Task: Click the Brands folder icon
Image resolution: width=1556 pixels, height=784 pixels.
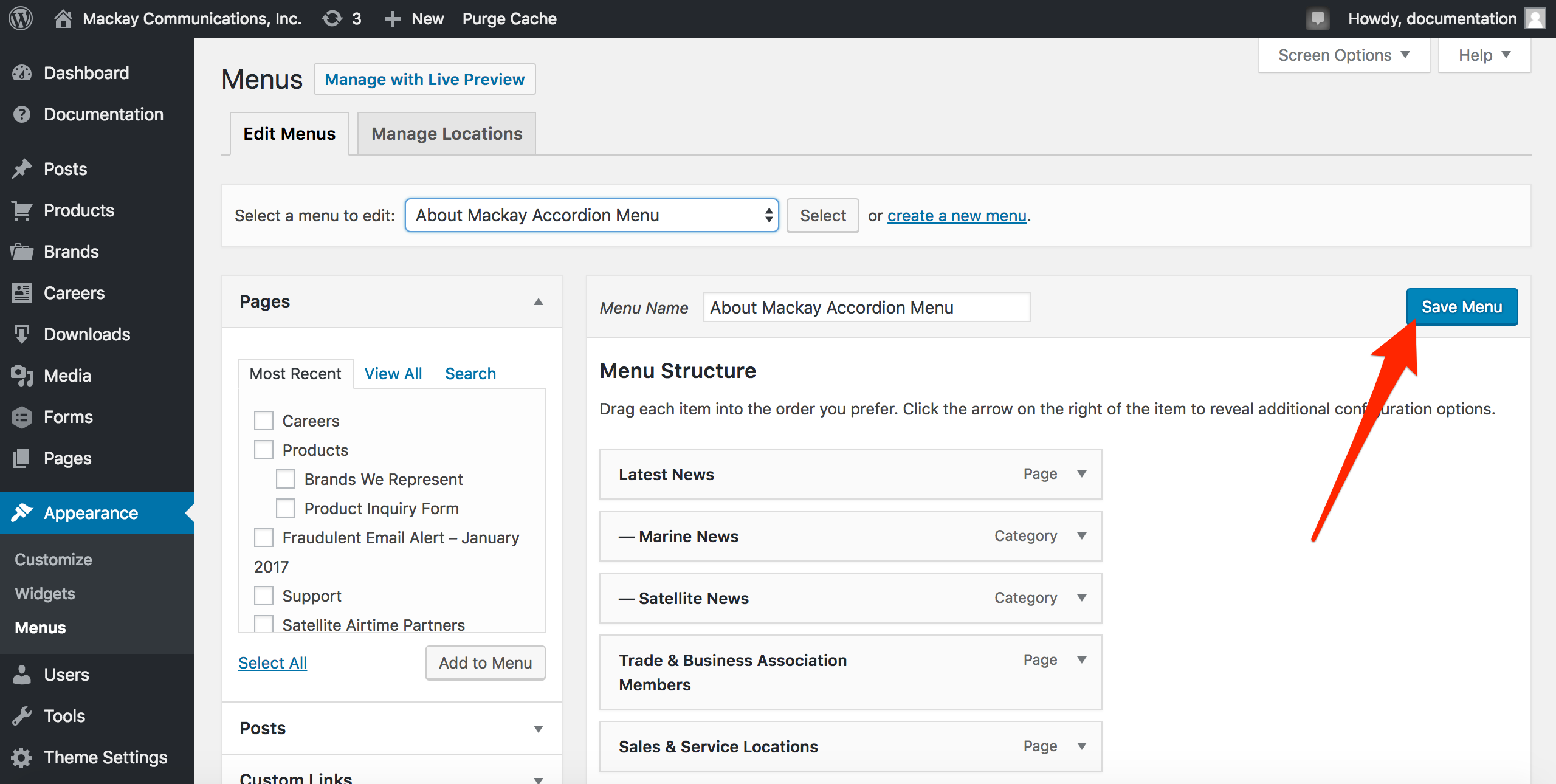Action: (22, 252)
